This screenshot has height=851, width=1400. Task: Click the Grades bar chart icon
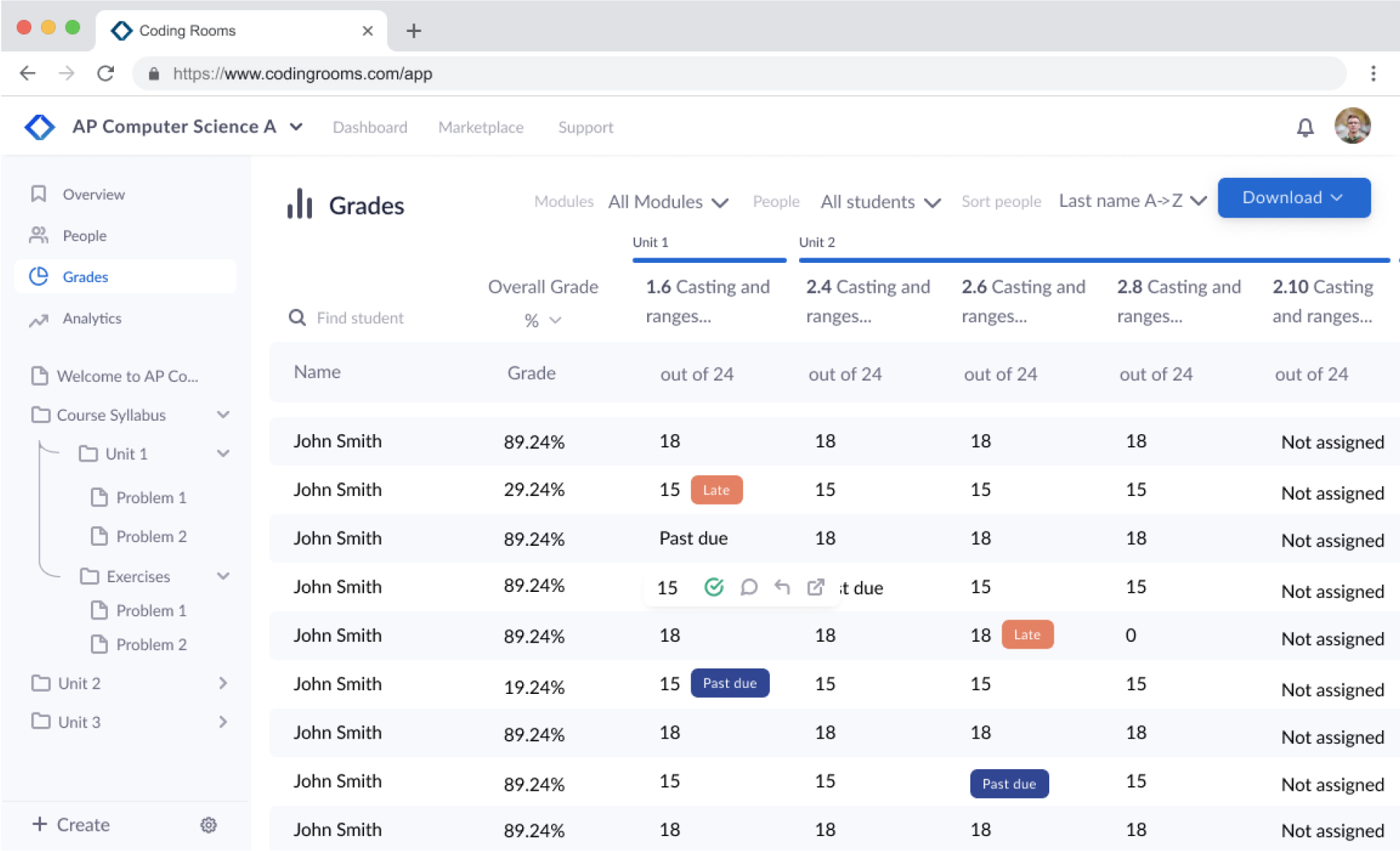299,203
